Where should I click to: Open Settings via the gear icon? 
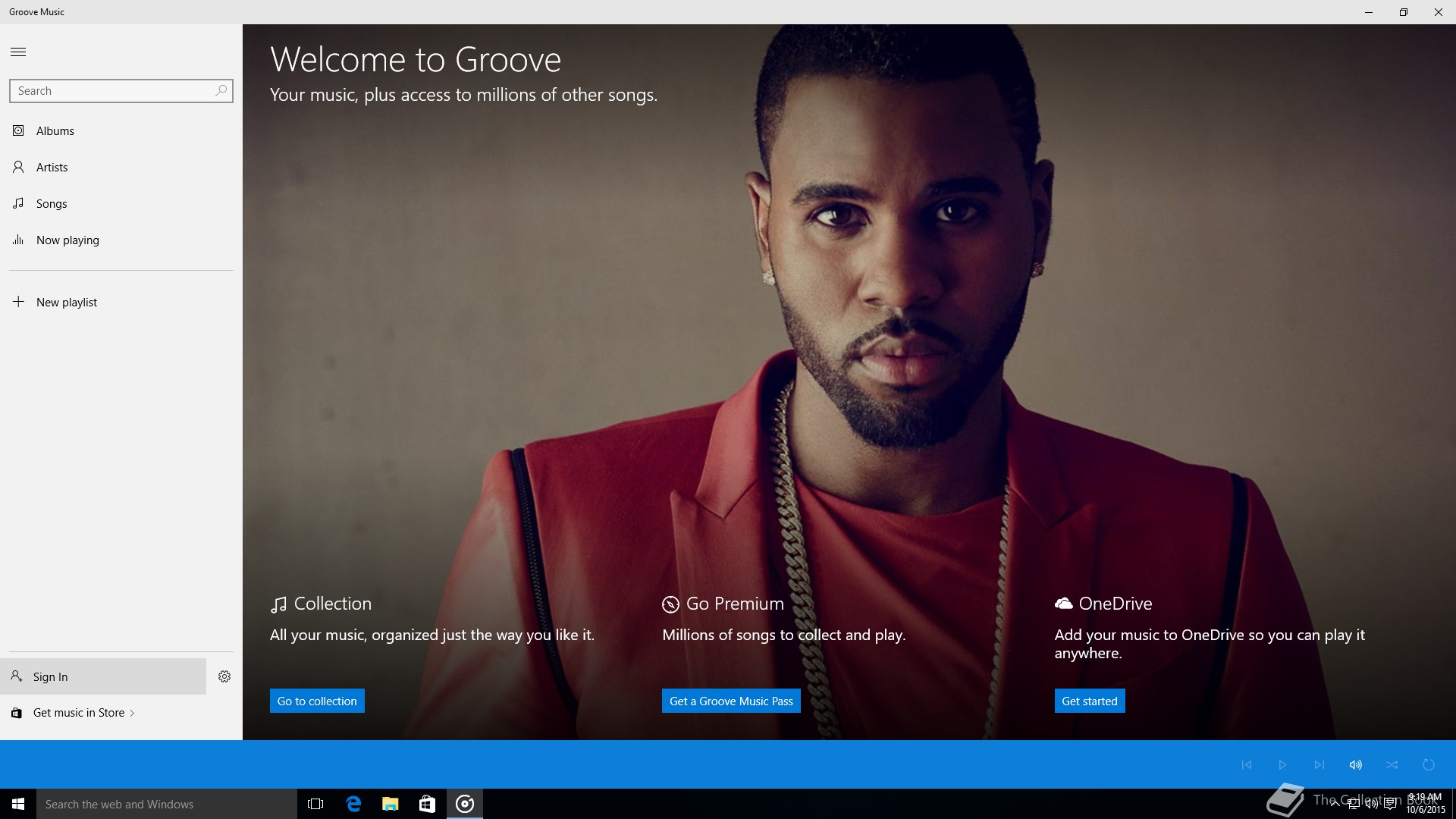(224, 676)
